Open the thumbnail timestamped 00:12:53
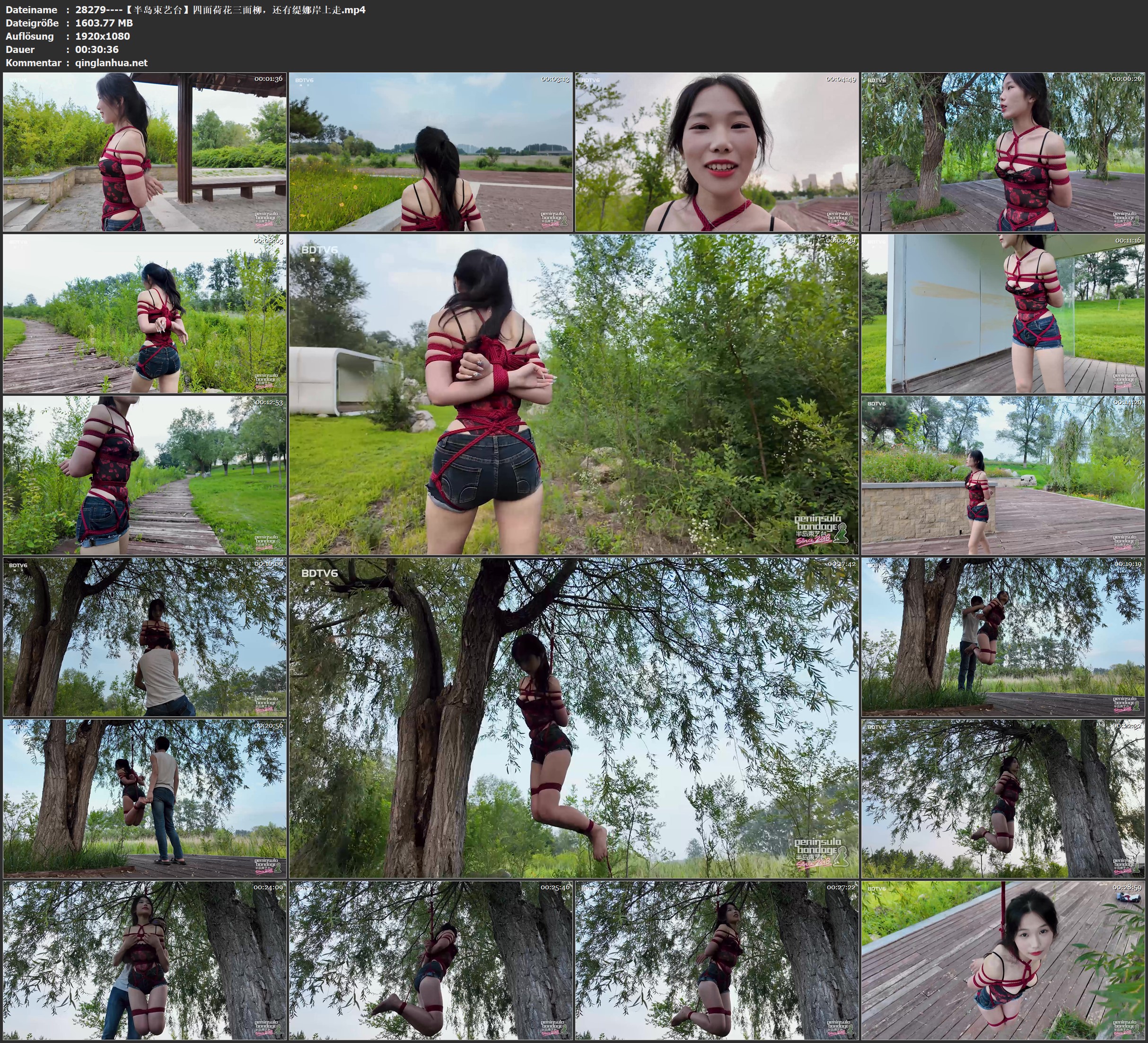This screenshot has height=1043, width=1148. 145,475
